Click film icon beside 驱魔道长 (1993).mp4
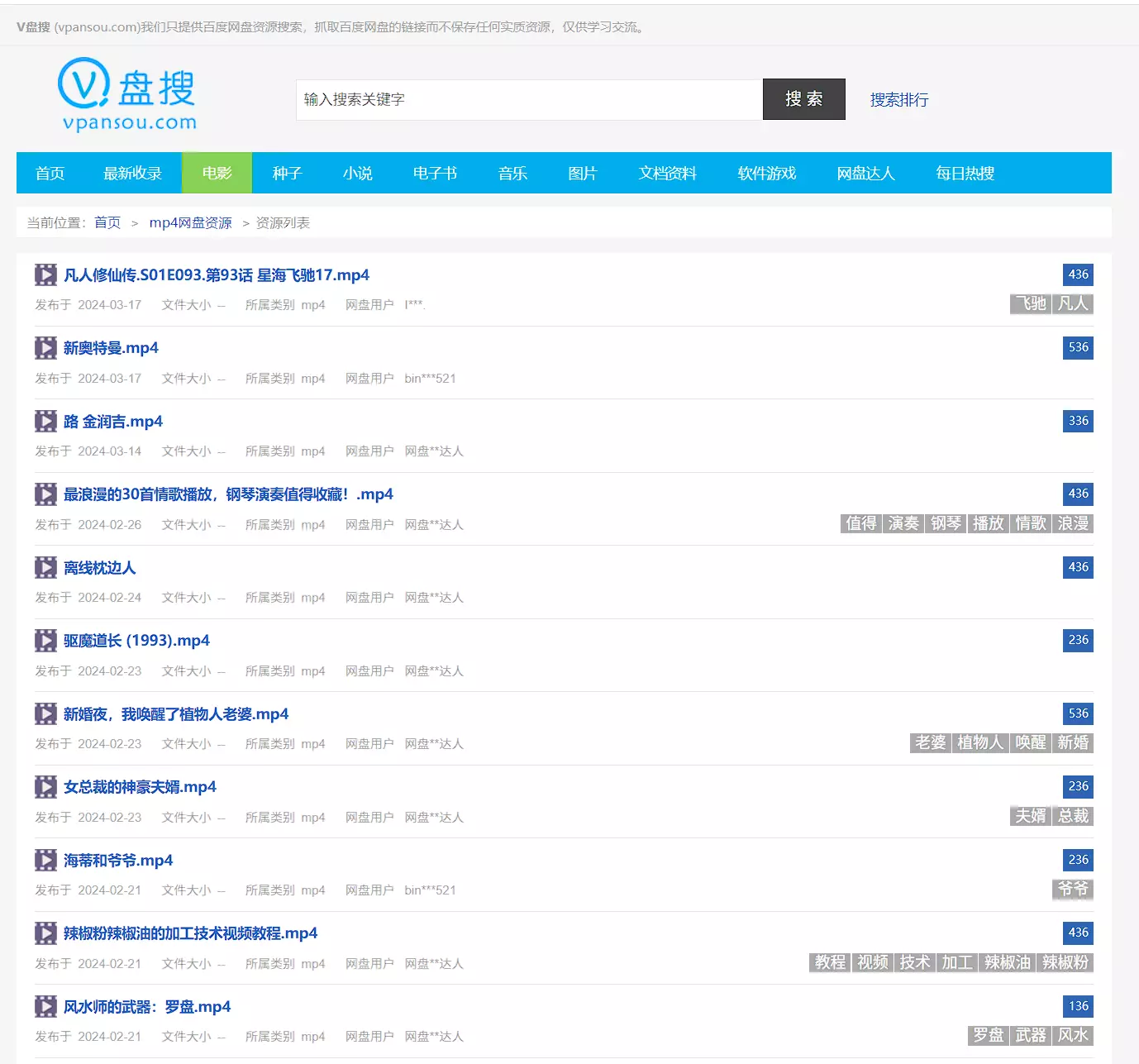The height and width of the screenshot is (1064, 1139). coord(45,641)
